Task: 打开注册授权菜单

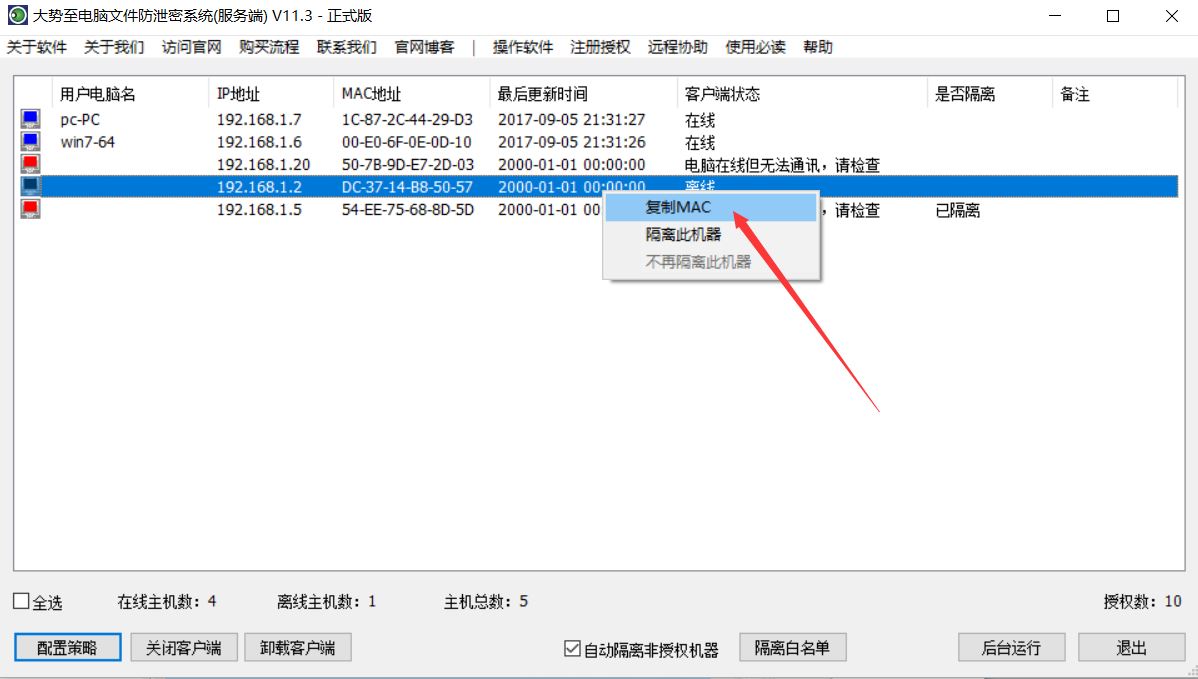Action: 600,47
